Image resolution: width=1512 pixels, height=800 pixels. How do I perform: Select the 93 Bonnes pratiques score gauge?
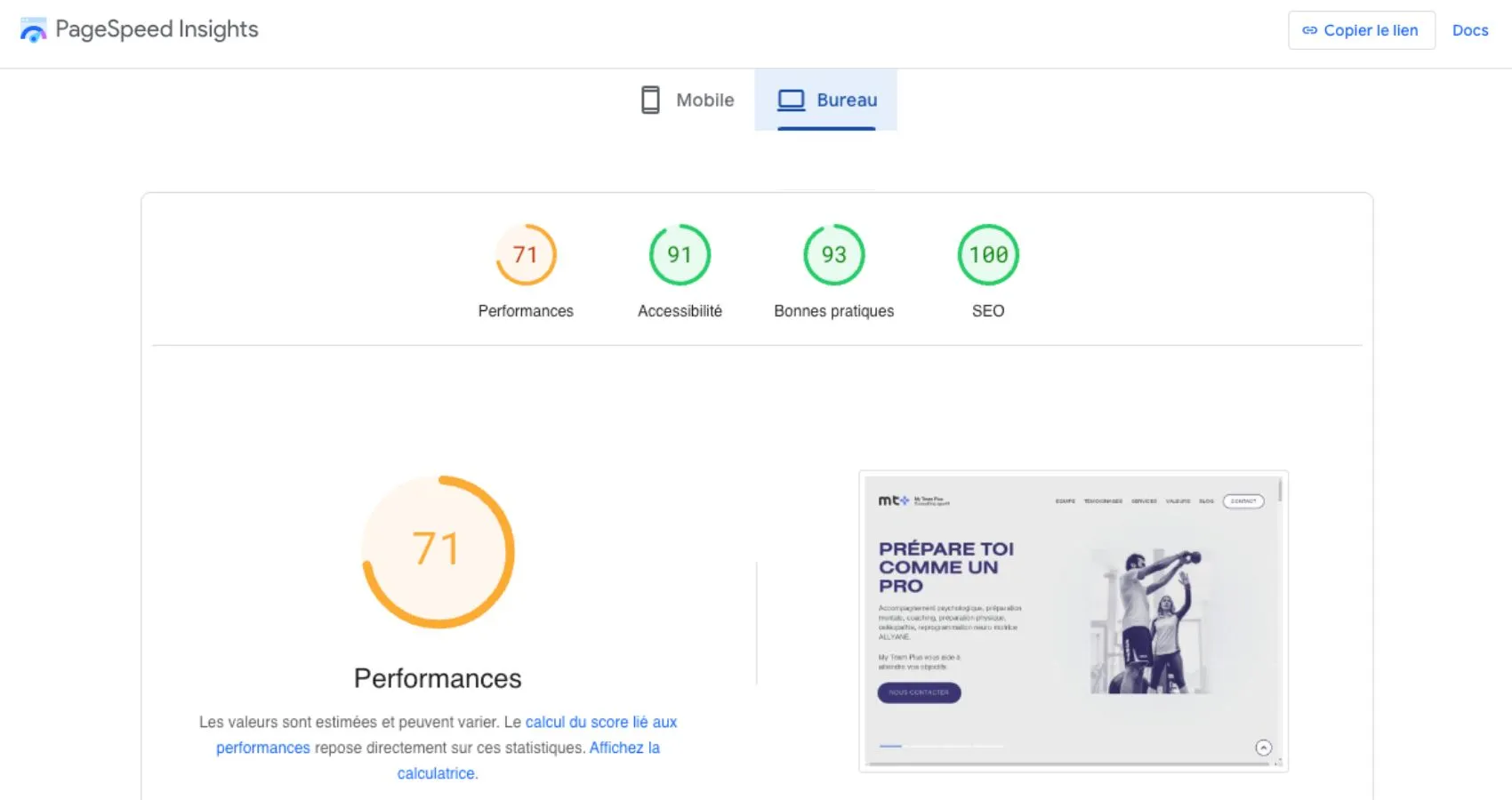coord(833,254)
